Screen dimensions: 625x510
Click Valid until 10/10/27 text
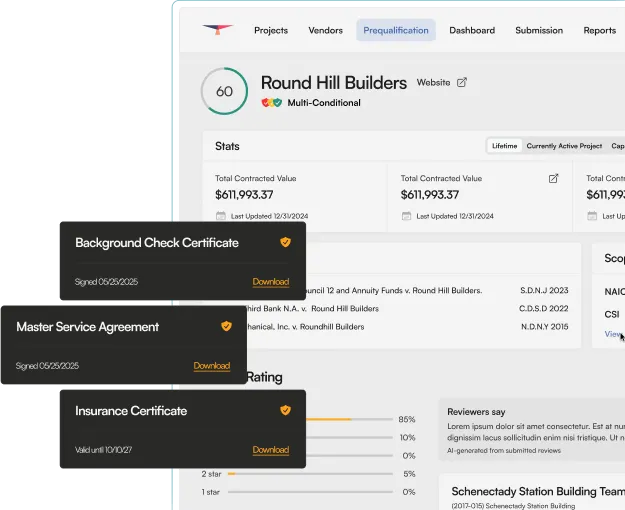pos(103,450)
